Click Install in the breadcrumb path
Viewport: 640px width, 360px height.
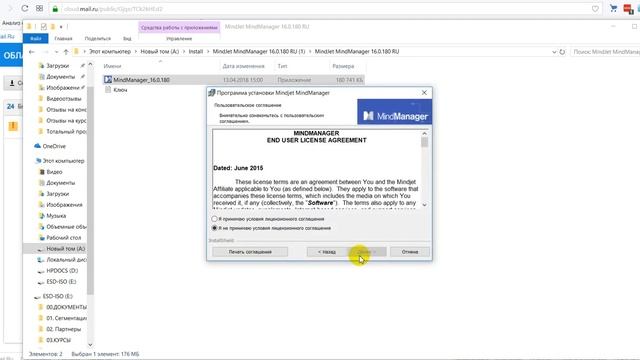pyautogui.click(x=196, y=52)
